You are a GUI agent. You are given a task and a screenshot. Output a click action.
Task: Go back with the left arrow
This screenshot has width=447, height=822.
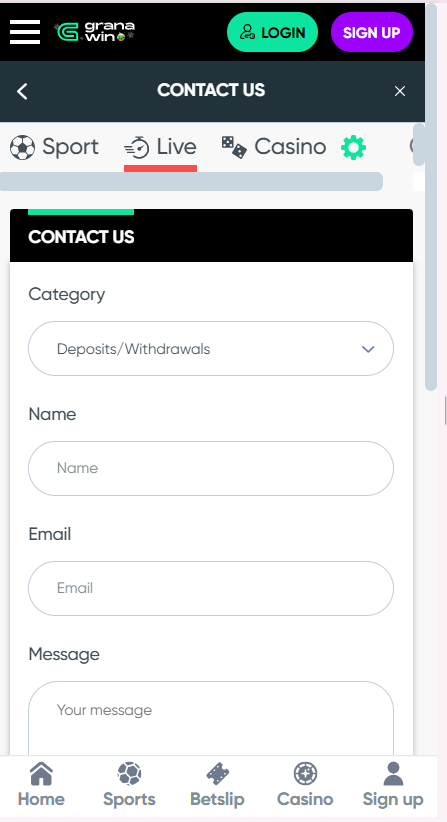pos(22,91)
